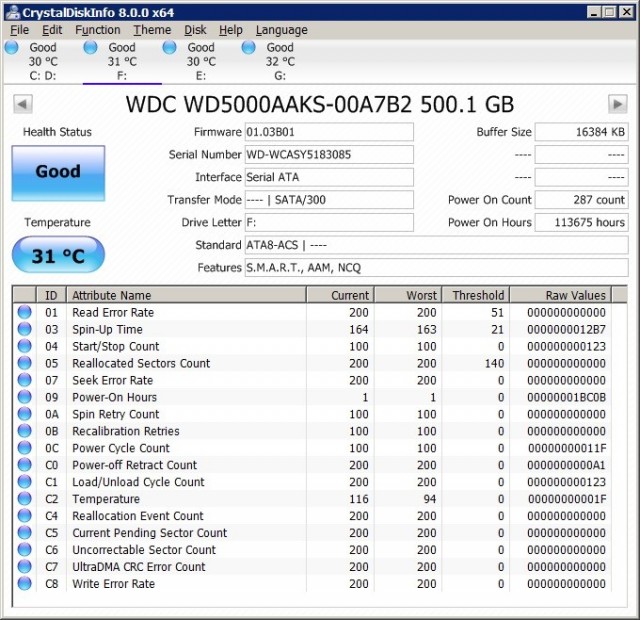Click the Worst column header
Screen dimensions: 640x620
click(x=408, y=295)
